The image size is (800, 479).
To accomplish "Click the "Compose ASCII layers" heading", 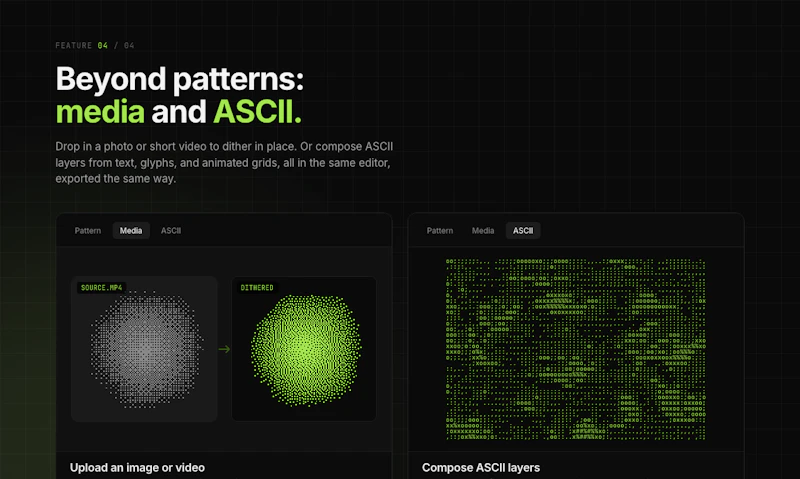I will point(481,468).
